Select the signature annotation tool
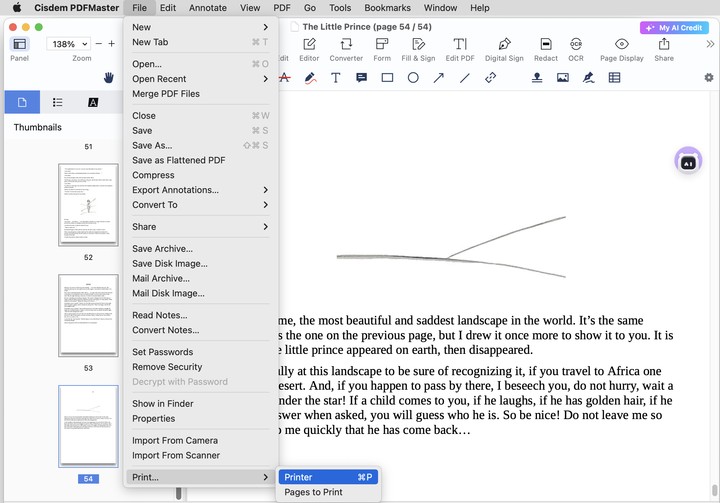The height and width of the screenshot is (503, 720). [588, 78]
